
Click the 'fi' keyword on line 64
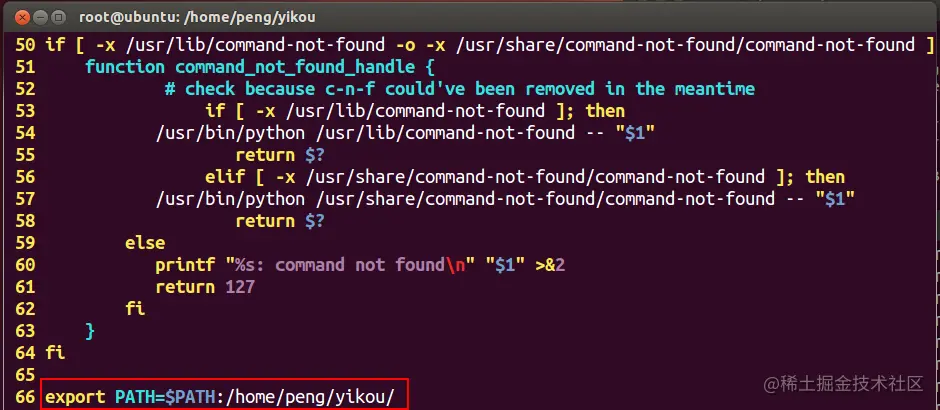pyautogui.click(x=55, y=352)
